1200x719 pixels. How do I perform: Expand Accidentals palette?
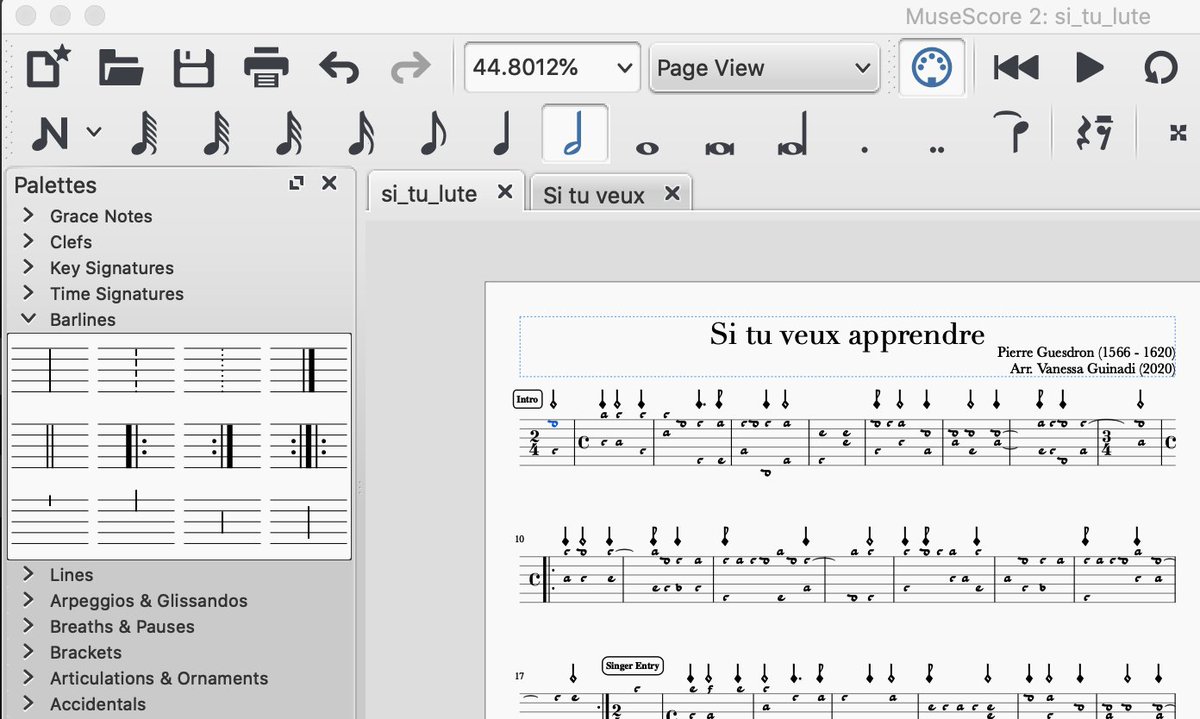(29, 705)
